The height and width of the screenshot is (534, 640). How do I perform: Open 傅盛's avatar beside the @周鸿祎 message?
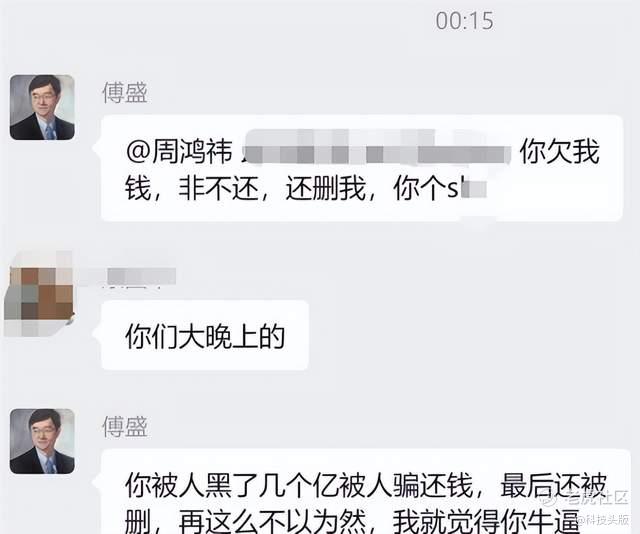coord(42,107)
